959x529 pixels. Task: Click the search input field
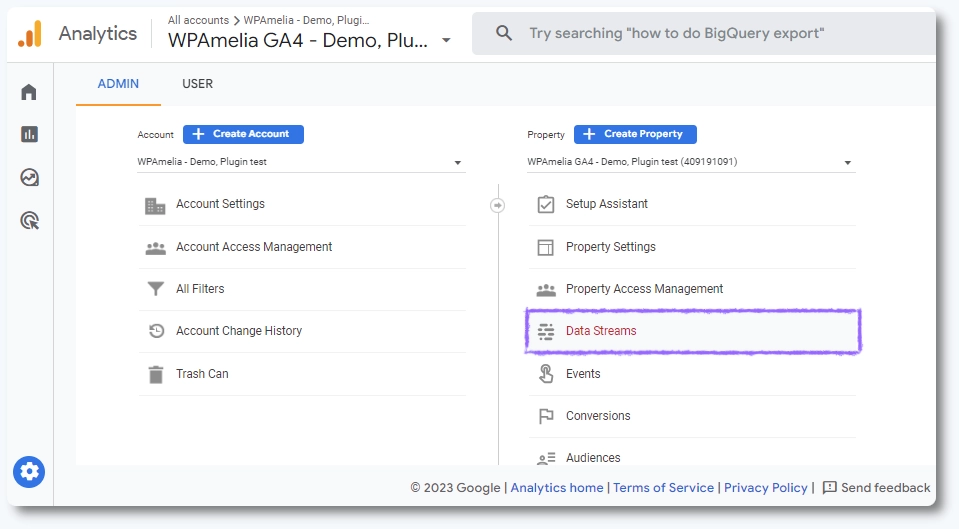click(700, 34)
